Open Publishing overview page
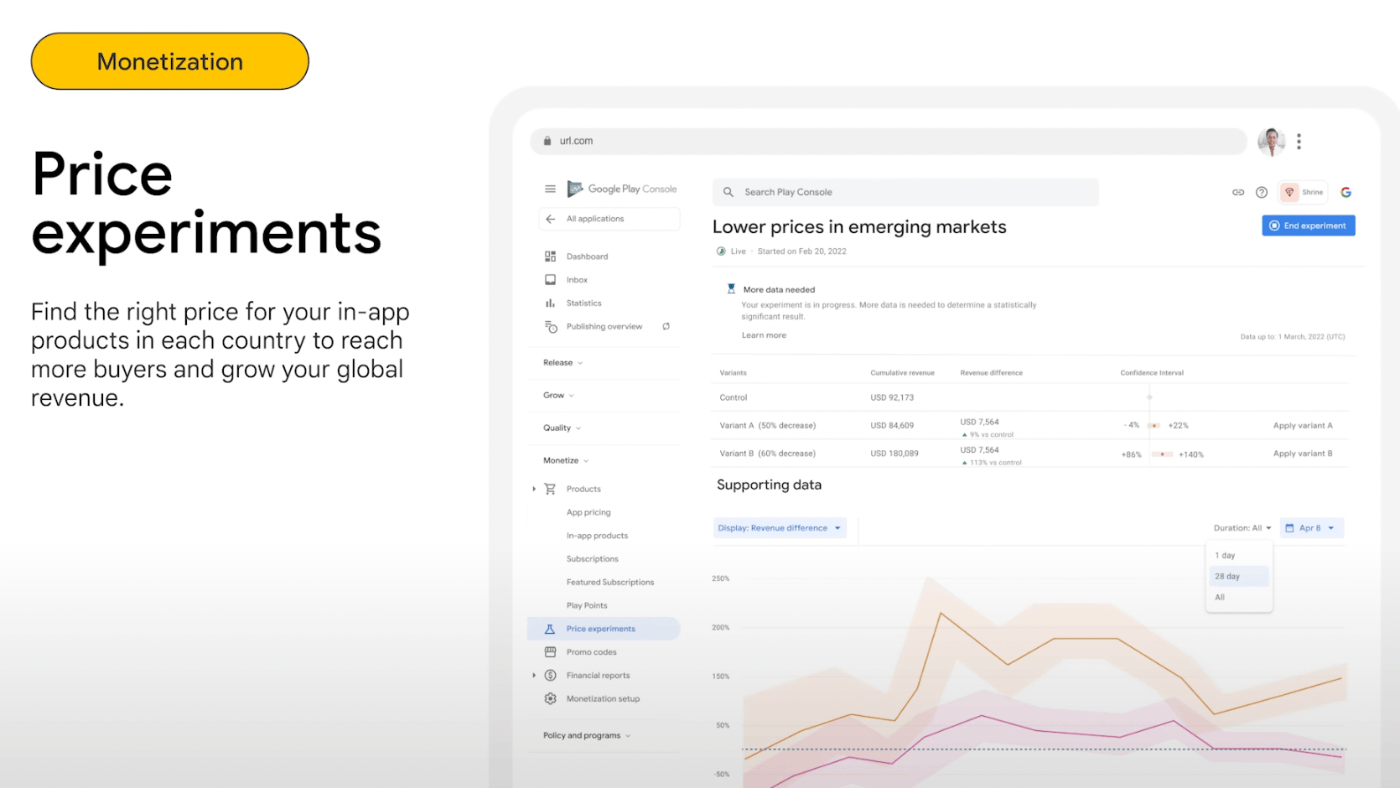This screenshot has width=1400, height=788. 604,327
